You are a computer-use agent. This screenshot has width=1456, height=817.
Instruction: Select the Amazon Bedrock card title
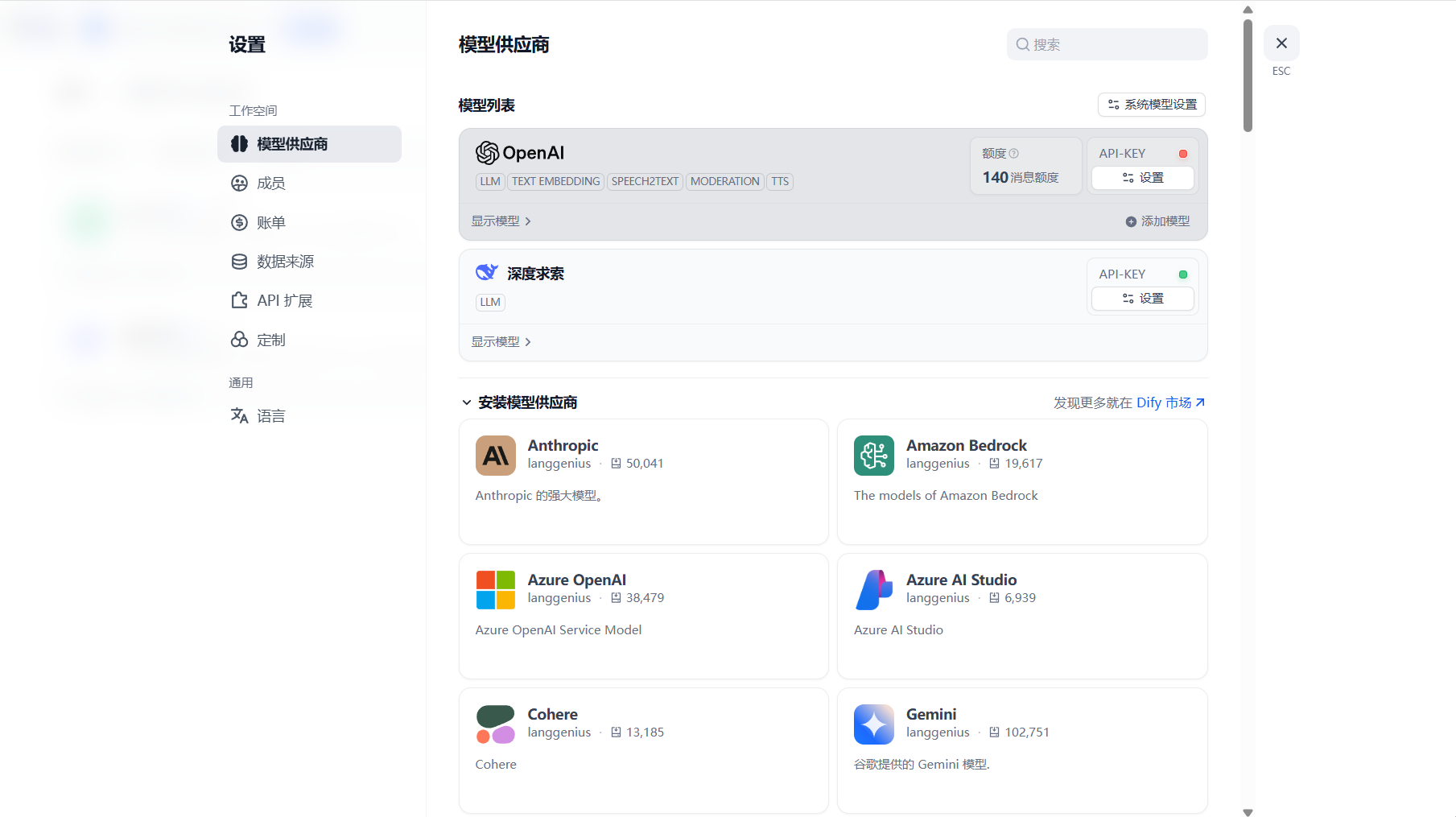tap(967, 446)
